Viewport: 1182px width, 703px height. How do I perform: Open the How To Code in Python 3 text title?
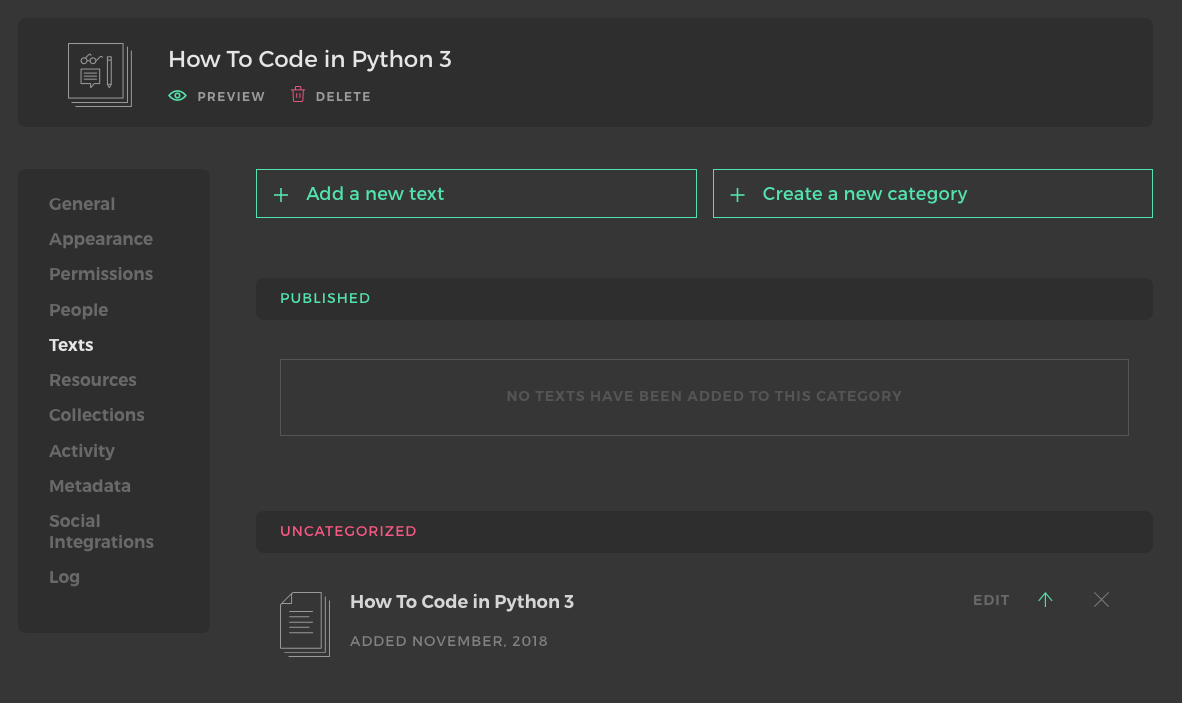461,602
